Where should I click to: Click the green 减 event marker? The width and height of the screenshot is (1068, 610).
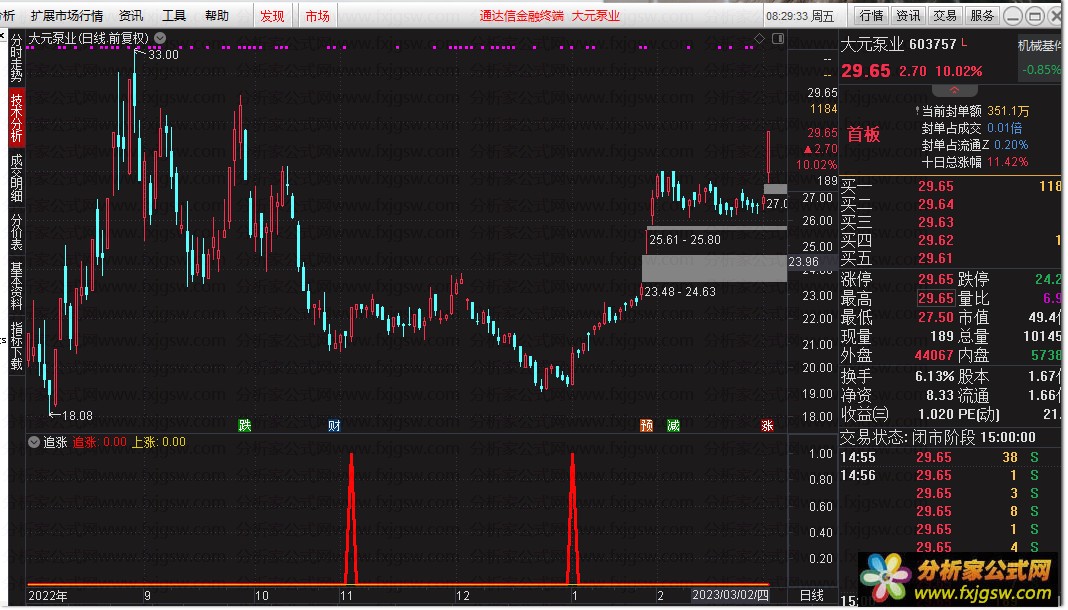(x=673, y=426)
